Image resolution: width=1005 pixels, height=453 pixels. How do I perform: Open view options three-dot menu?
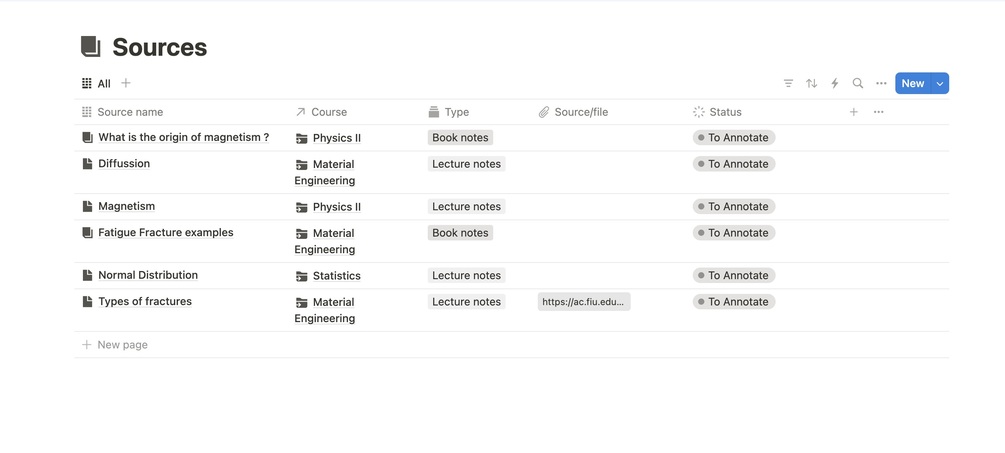pyautogui.click(x=881, y=83)
